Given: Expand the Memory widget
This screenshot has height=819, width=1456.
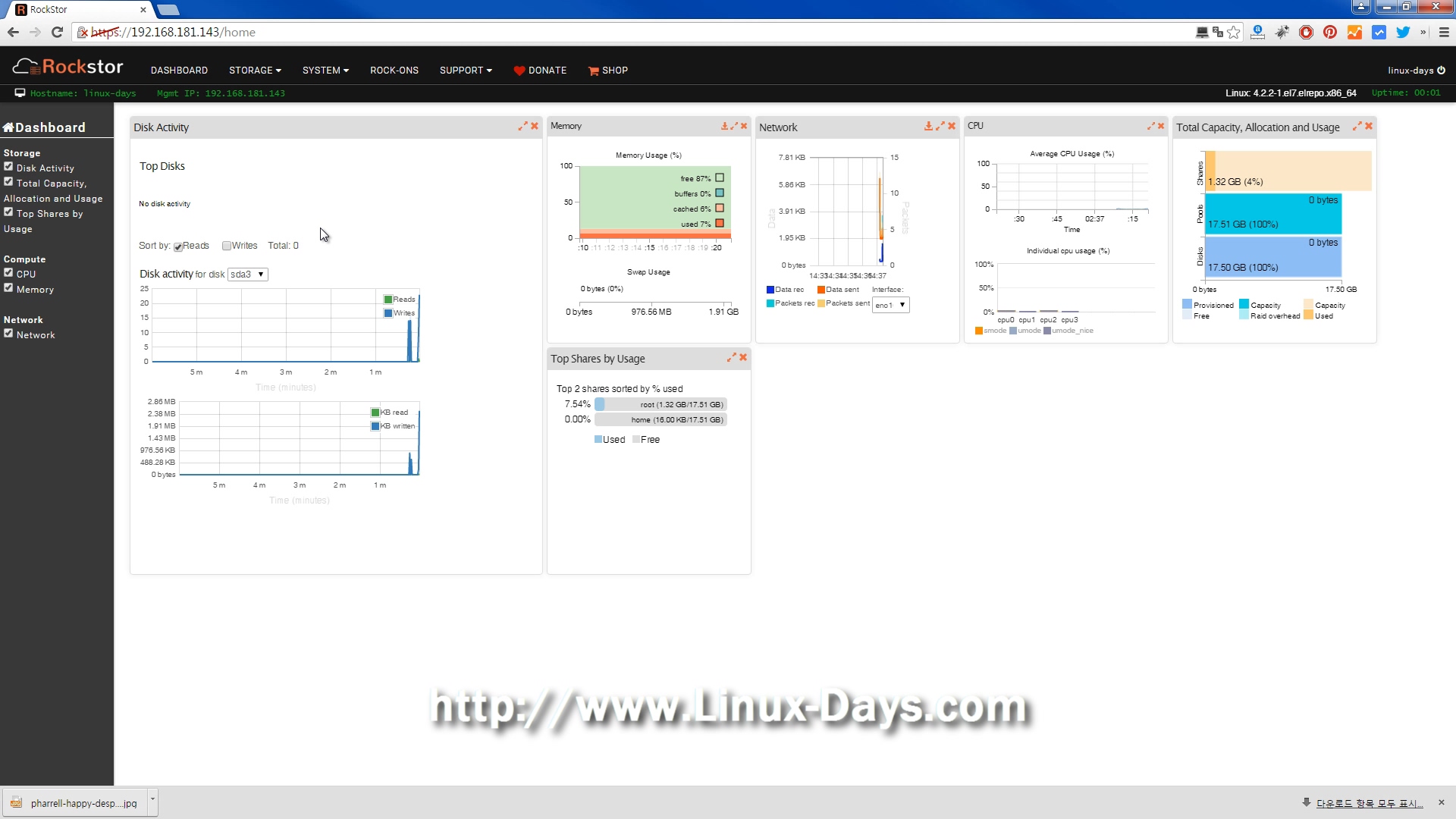Looking at the screenshot, I should (734, 126).
